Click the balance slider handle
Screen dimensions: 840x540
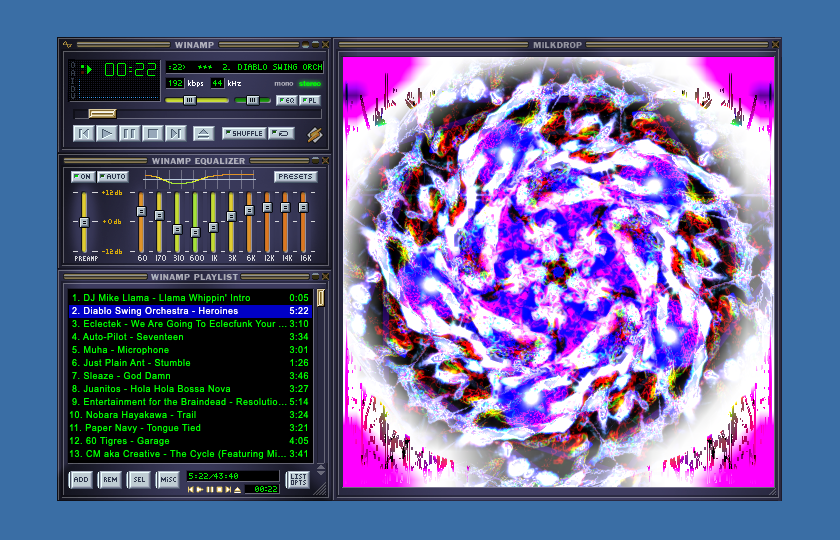tap(253, 100)
